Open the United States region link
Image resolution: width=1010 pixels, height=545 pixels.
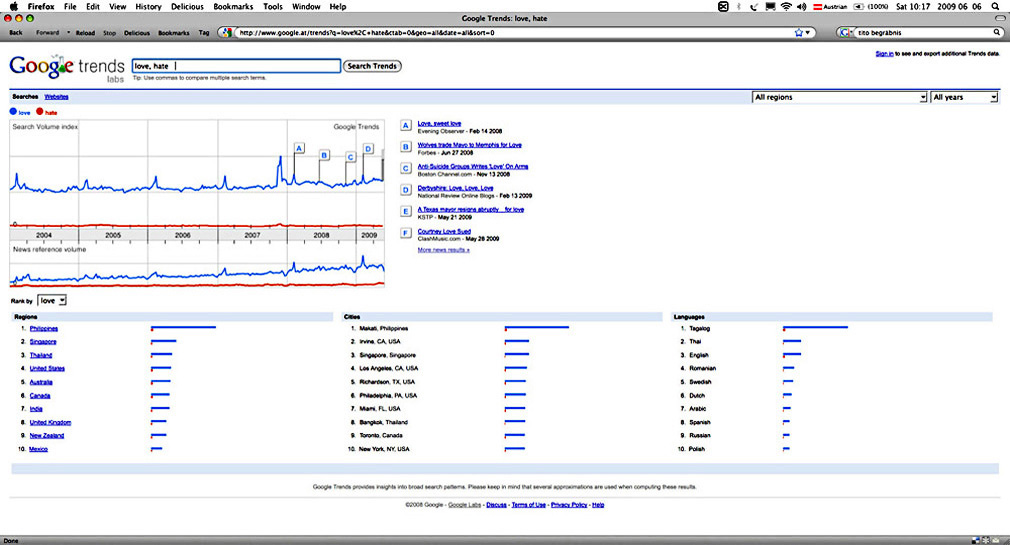pos(47,368)
